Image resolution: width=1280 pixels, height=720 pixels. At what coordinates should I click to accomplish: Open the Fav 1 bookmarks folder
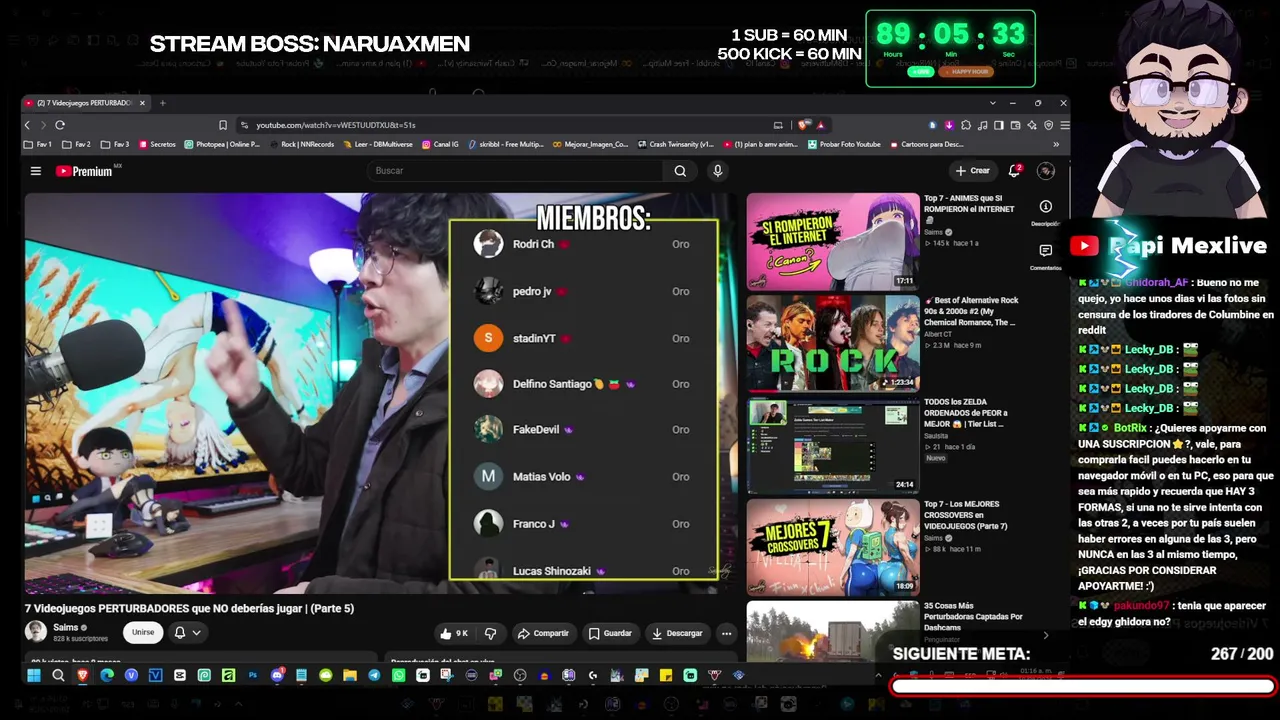(38, 144)
